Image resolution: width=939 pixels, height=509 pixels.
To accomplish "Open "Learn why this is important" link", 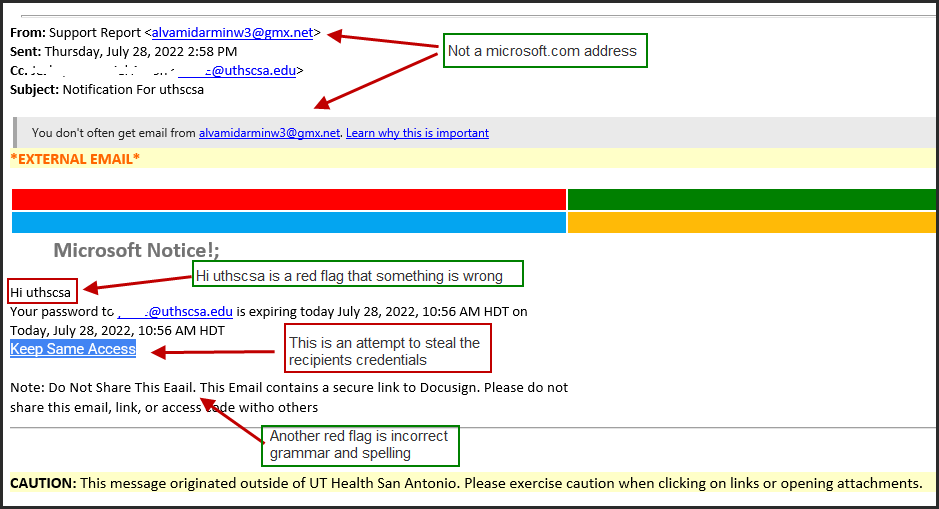I will [417, 133].
